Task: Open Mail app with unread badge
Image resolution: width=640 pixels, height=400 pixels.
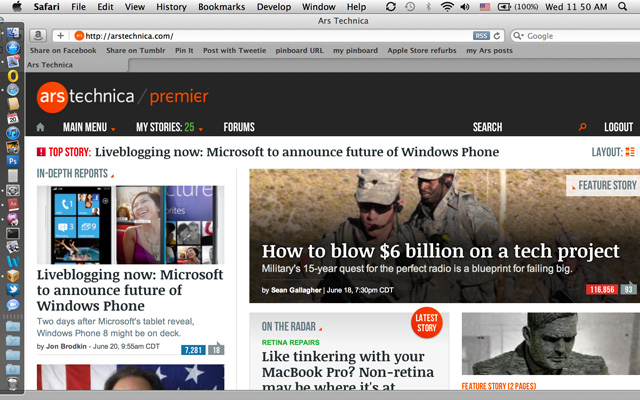Action: [13, 61]
